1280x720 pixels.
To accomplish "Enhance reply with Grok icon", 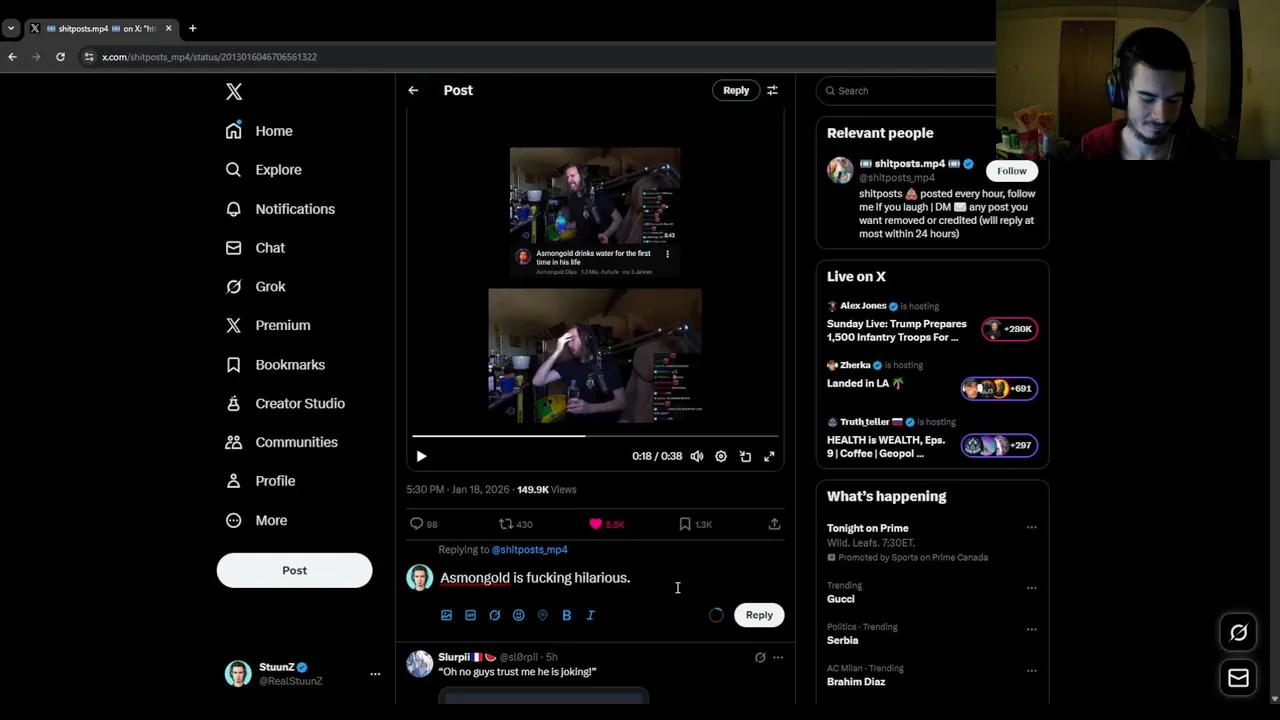I will tap(494, 615).
